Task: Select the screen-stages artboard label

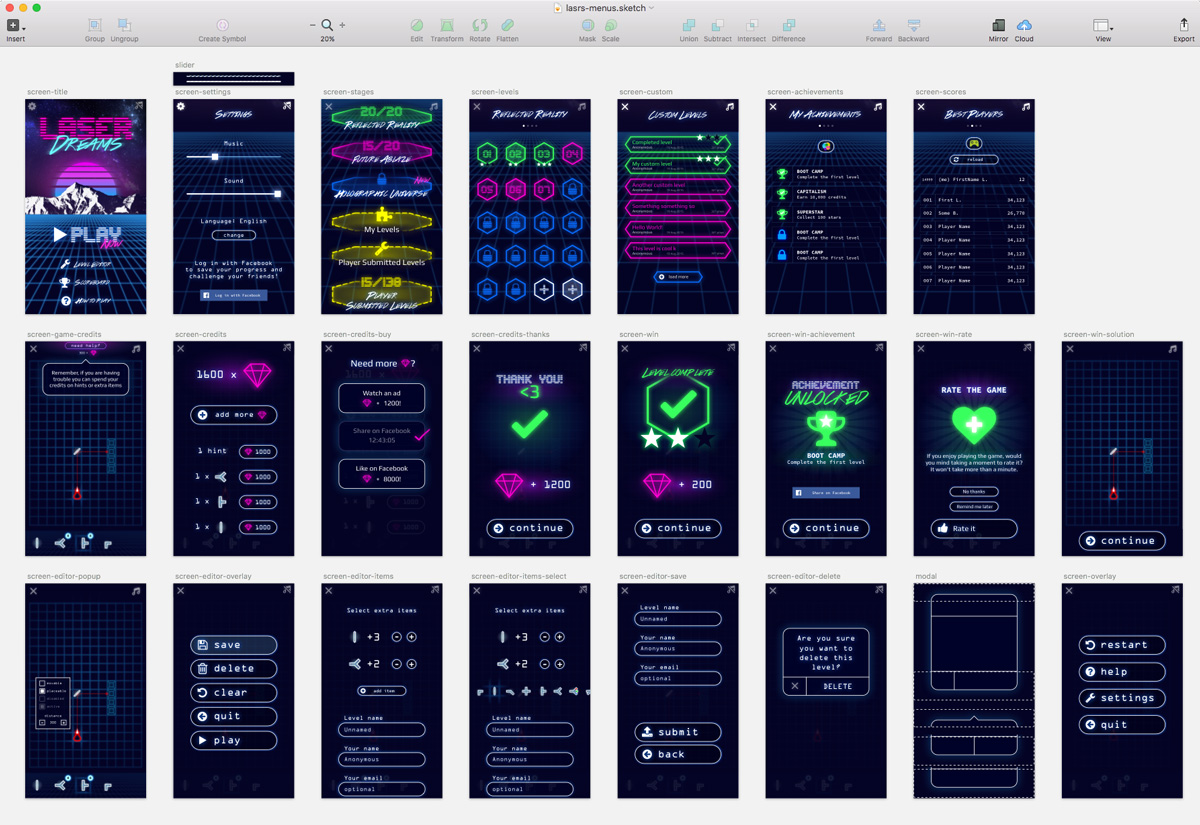Action: click(348, 92)
